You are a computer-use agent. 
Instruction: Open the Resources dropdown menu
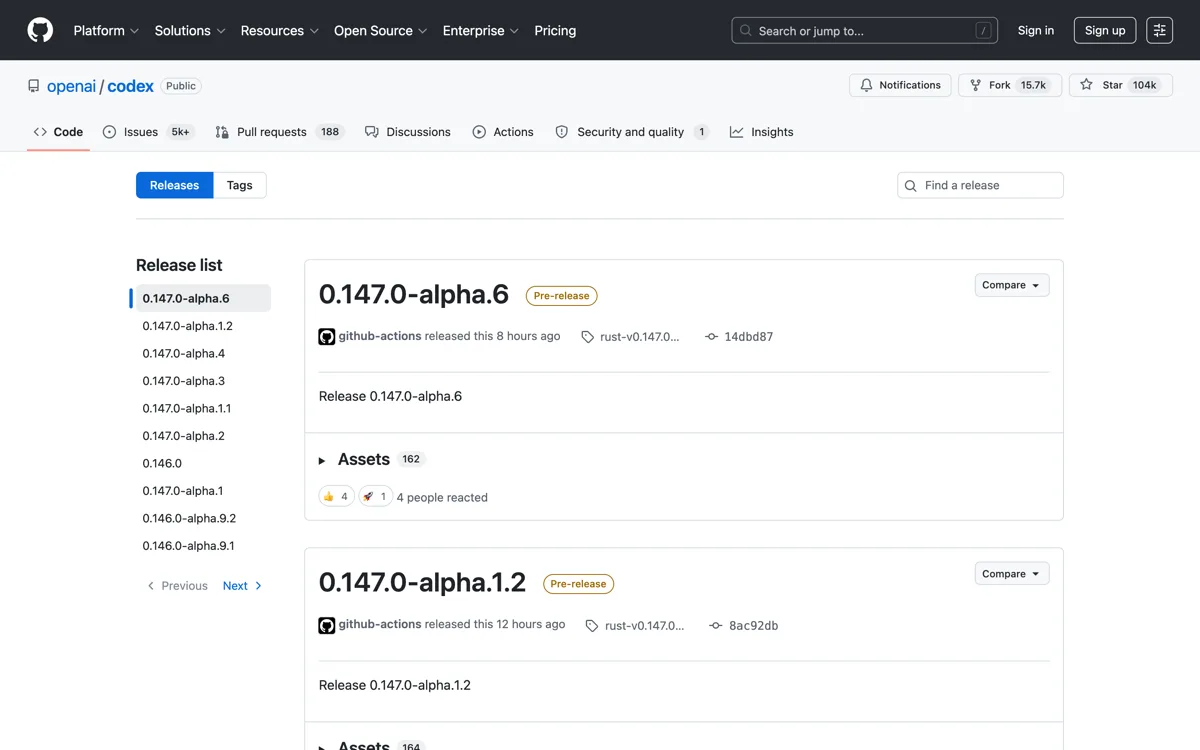279,31
